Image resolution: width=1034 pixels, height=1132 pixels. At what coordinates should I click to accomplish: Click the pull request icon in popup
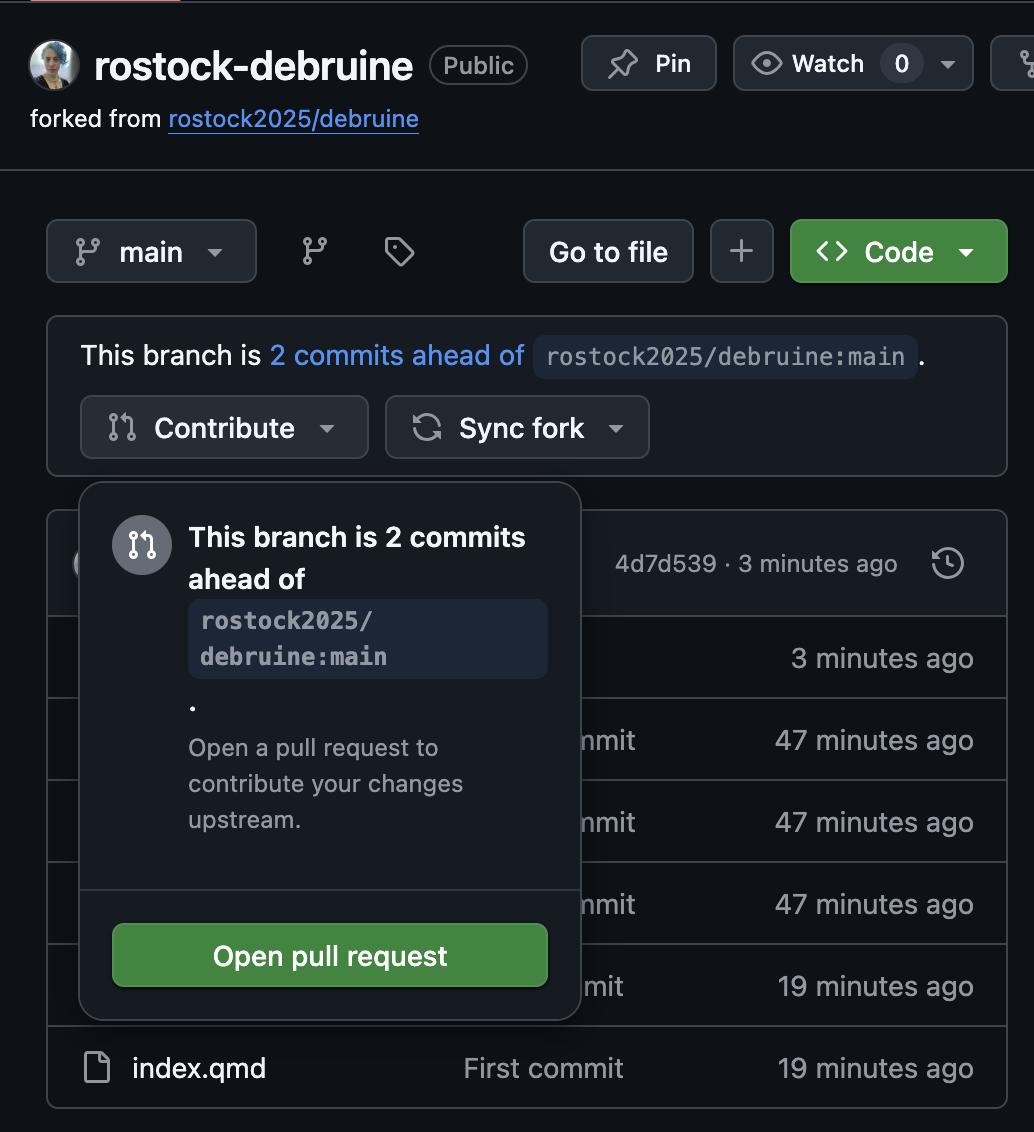pos(142,545)
